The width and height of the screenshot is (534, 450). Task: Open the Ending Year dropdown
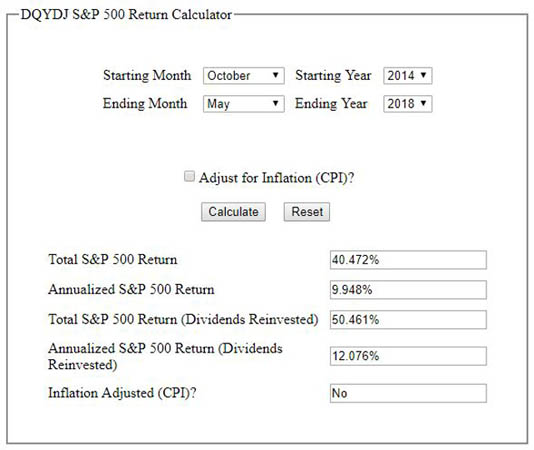pos(408,104)
